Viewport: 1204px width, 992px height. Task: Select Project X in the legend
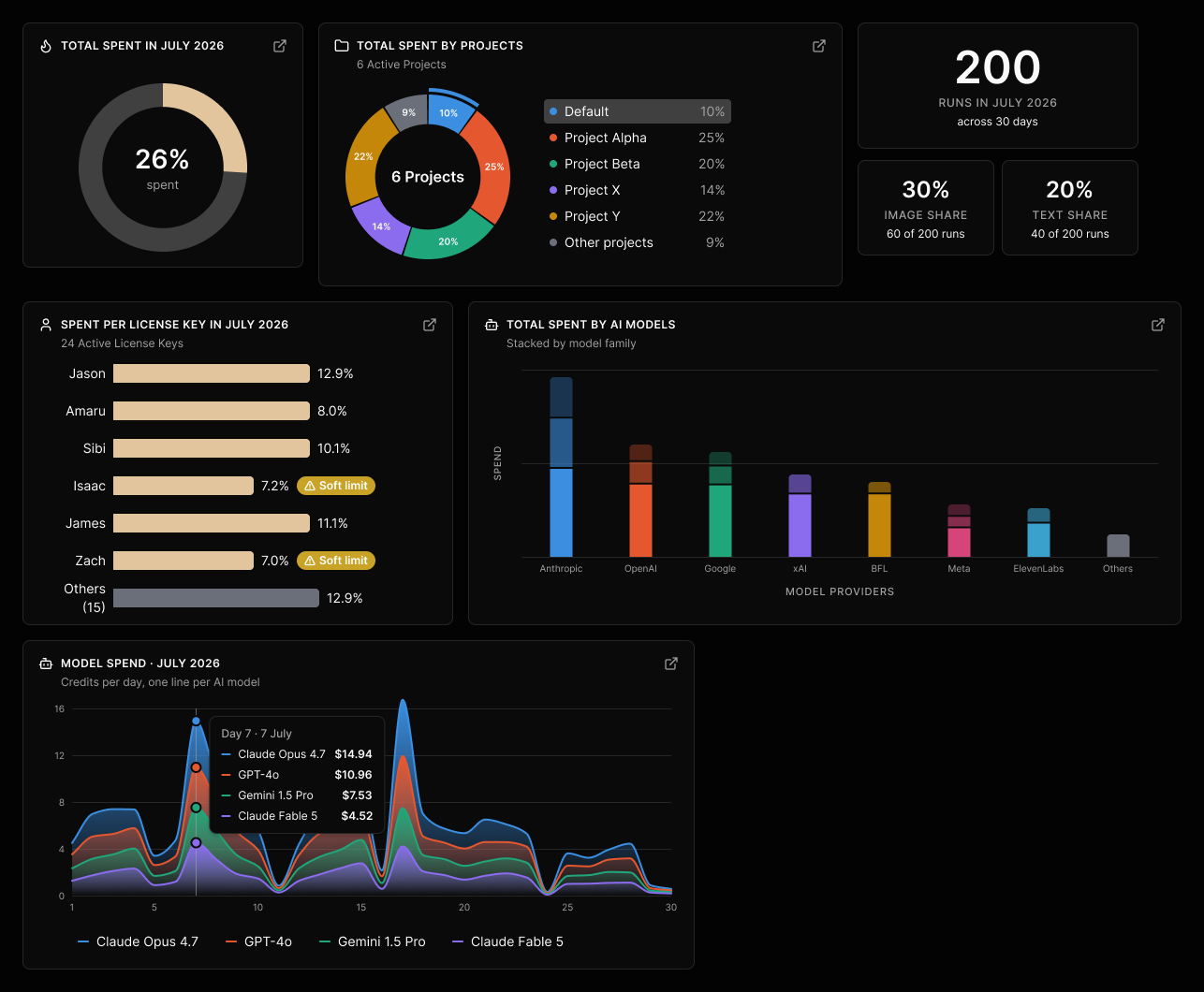[638, 190]
